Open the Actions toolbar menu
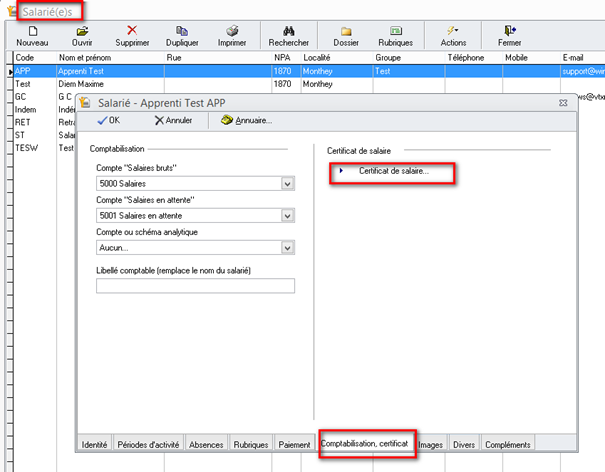Viewport: 605px width, 472px height. coord(453,31)
